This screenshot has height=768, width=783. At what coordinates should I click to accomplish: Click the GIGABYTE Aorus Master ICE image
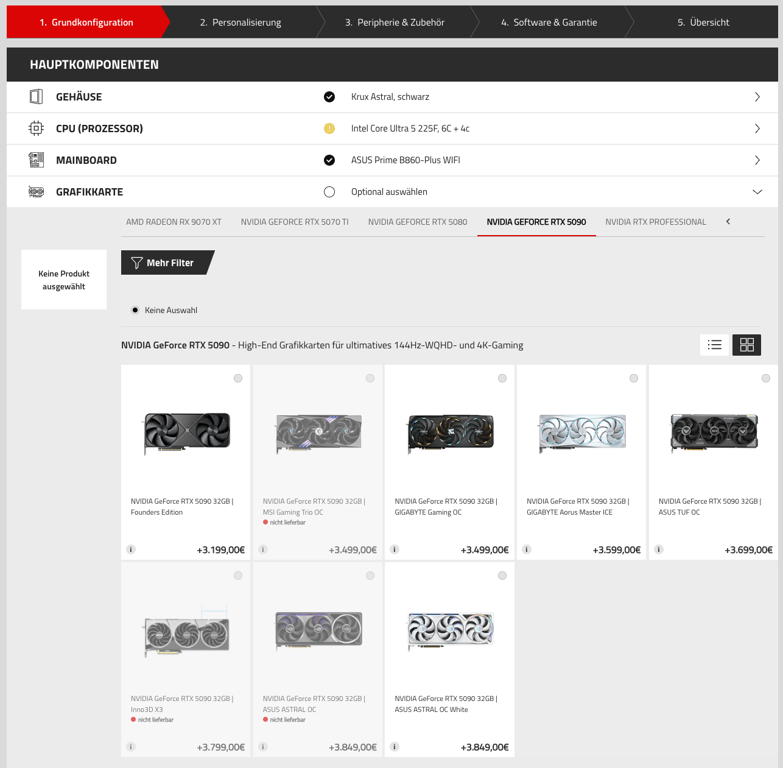tap(581, 433)
